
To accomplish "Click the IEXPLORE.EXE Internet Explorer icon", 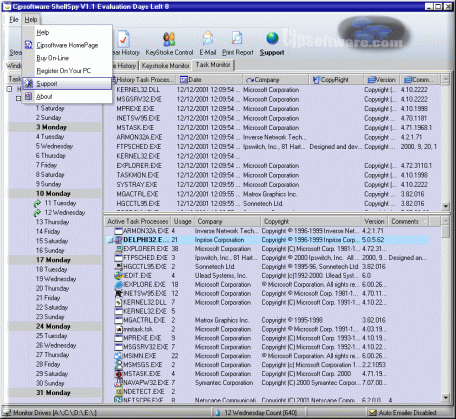I will pos(118,285).
